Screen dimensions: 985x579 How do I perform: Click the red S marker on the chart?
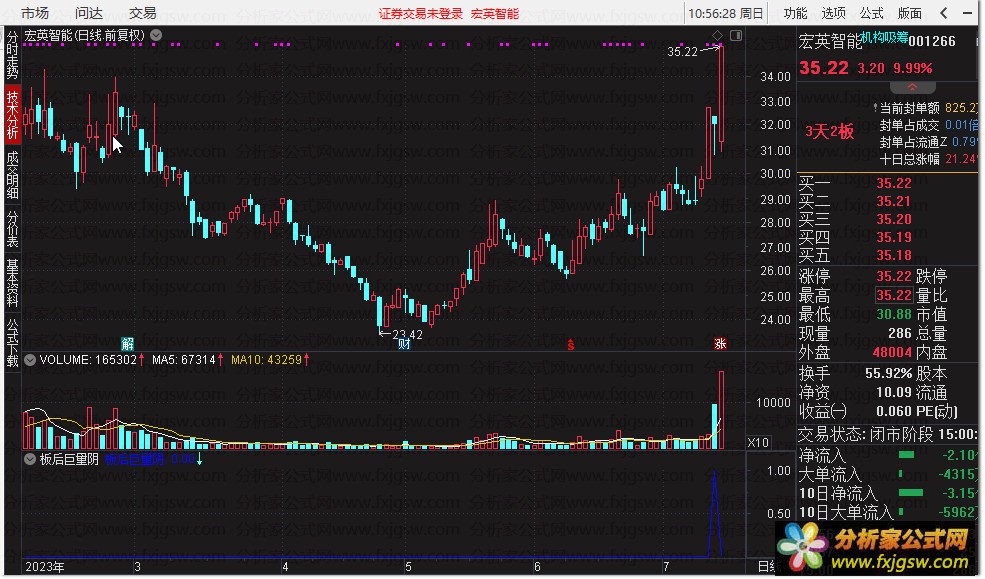pyautogui.click(x=570, y=344)
